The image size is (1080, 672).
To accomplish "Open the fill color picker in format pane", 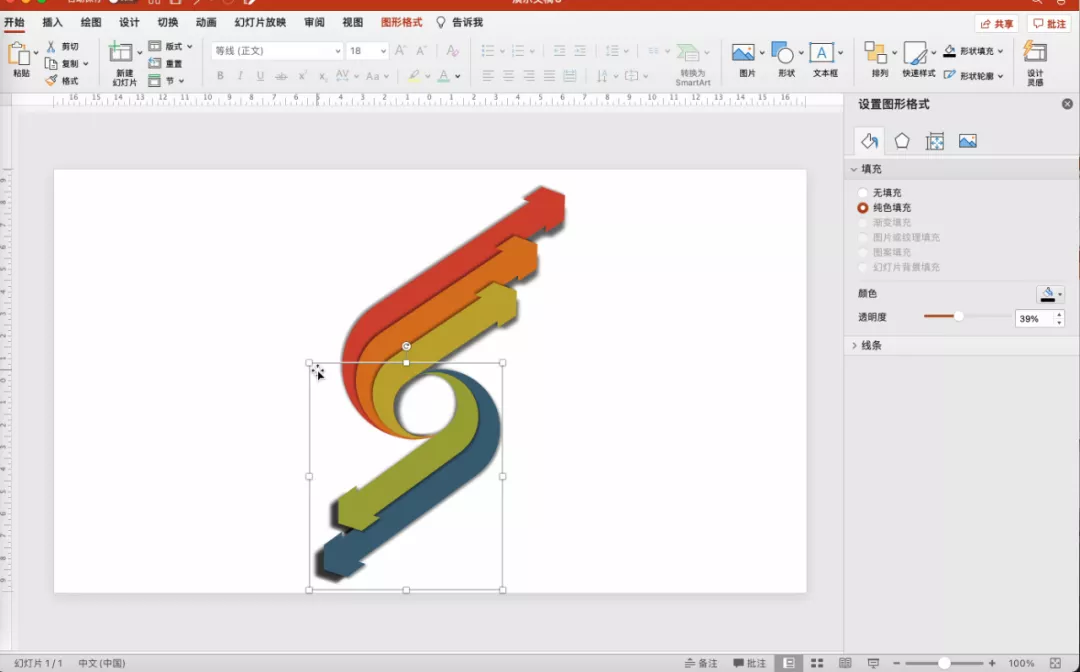I will [1050, 294].
